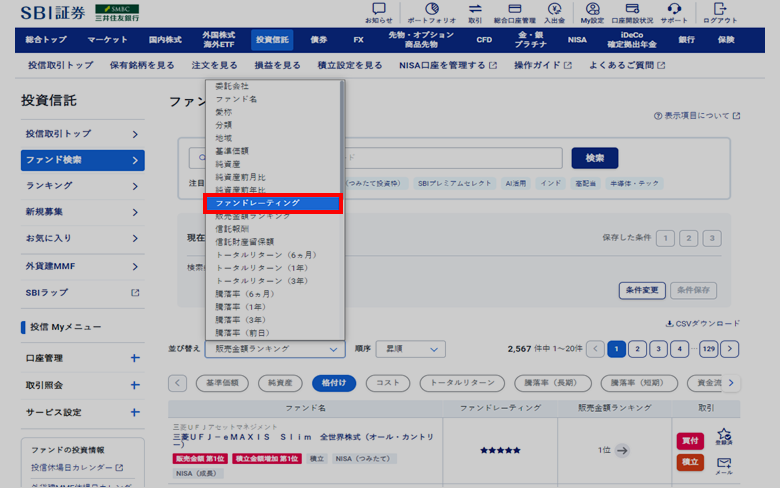Select ファンドレーティング in the sort dropdown list
The height and width of the screenshot is (488, 780).
(x=274, y=203)
